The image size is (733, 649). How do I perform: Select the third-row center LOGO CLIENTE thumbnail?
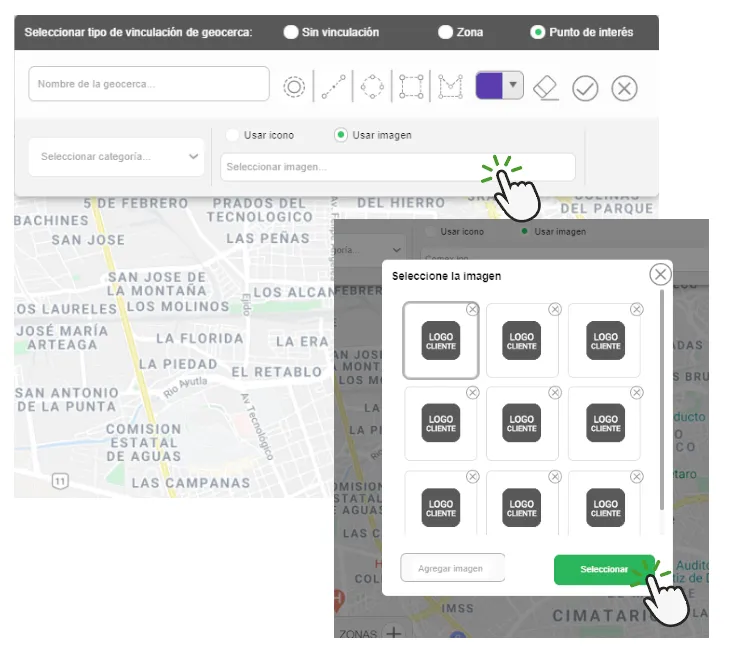click(522, 507)
